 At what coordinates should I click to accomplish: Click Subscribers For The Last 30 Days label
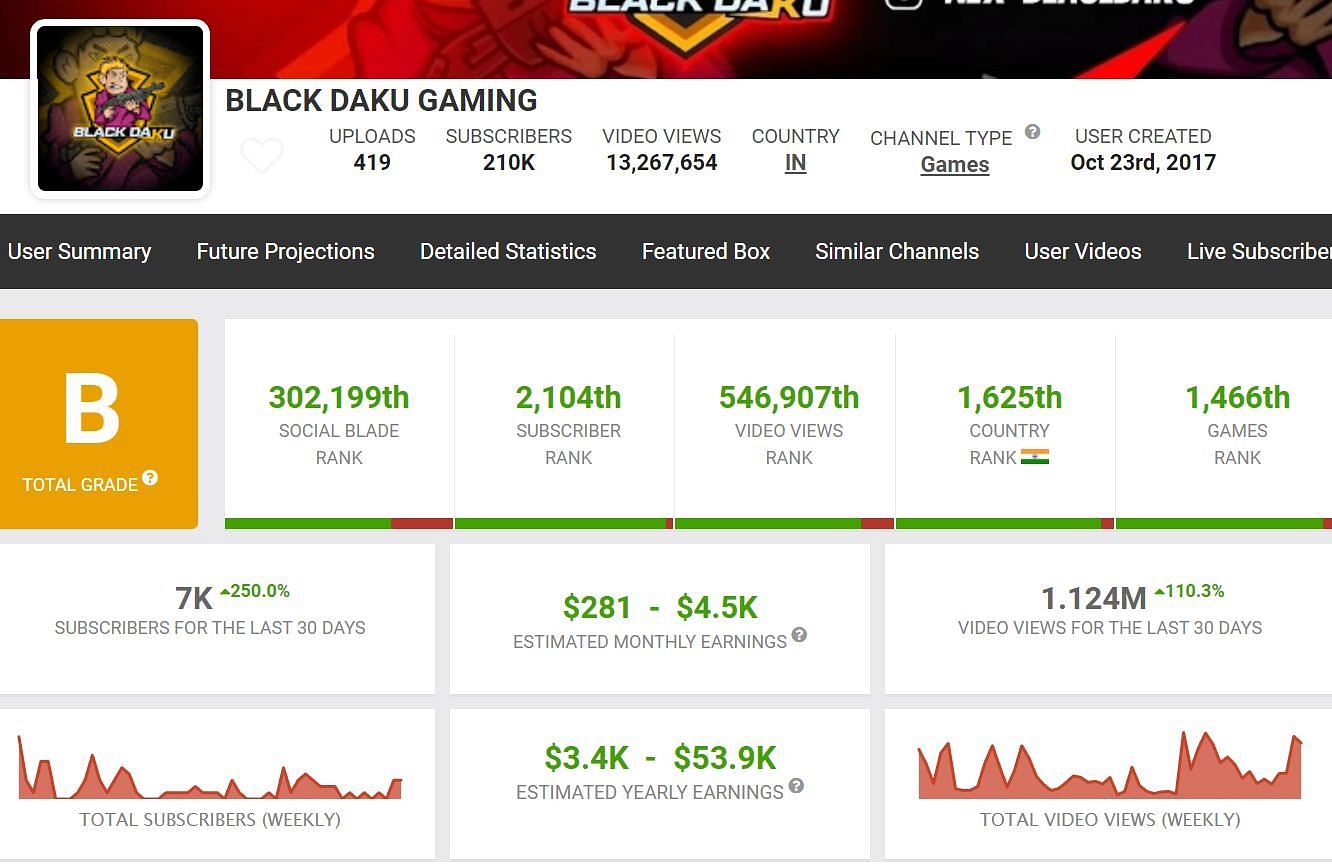tap(210, 628)
